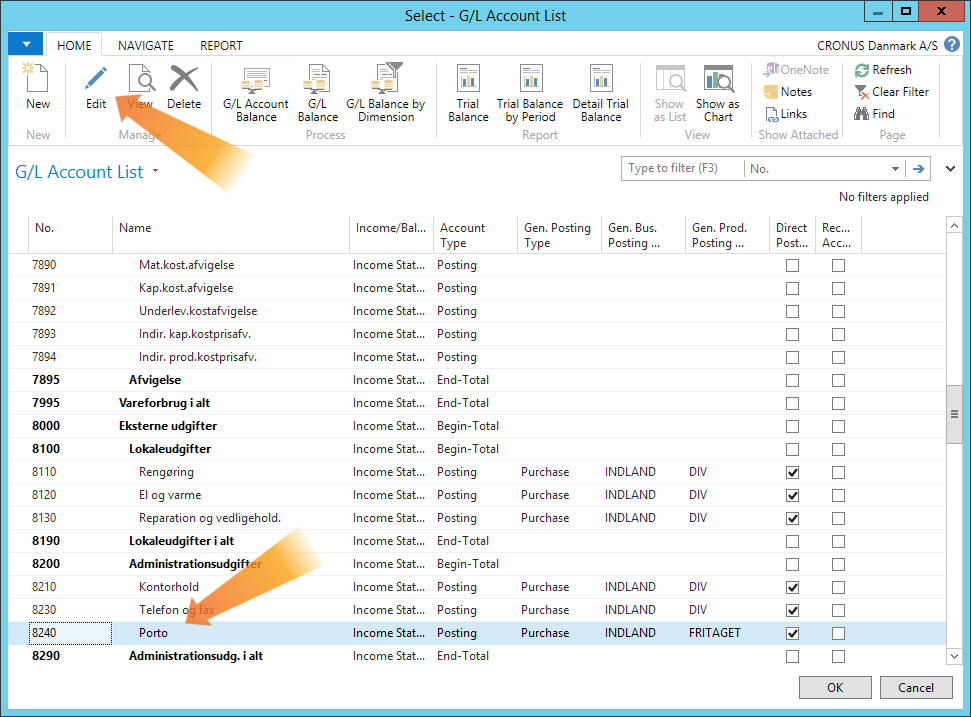Toggle Reconciliation Account for 8230 Telefon og fax
Image resolution: width=971 pixels, height=717 pixels.
(x=838, y=611)
